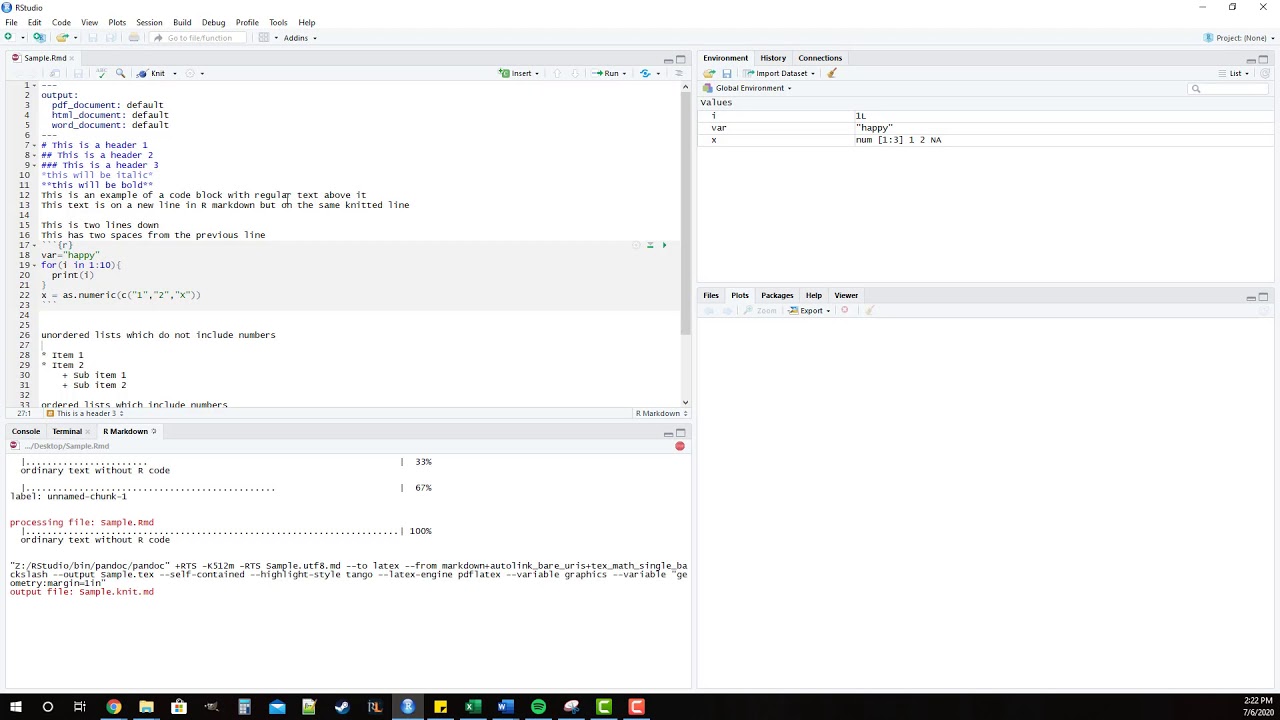This screenshot has height=720, width=1280.
Task: Open the Project (None) dropdown
Action: 1238,38
